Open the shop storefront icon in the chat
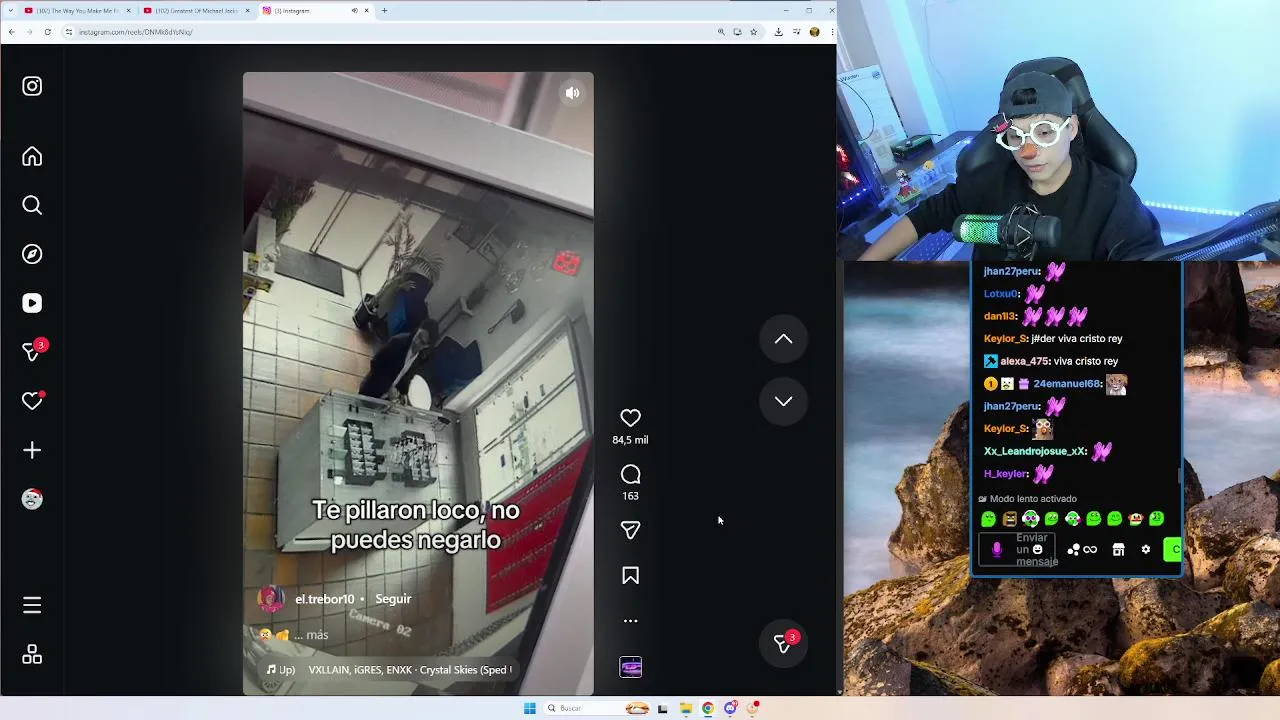Screen dimensions: 1280x720 [x=1118, y=549]
